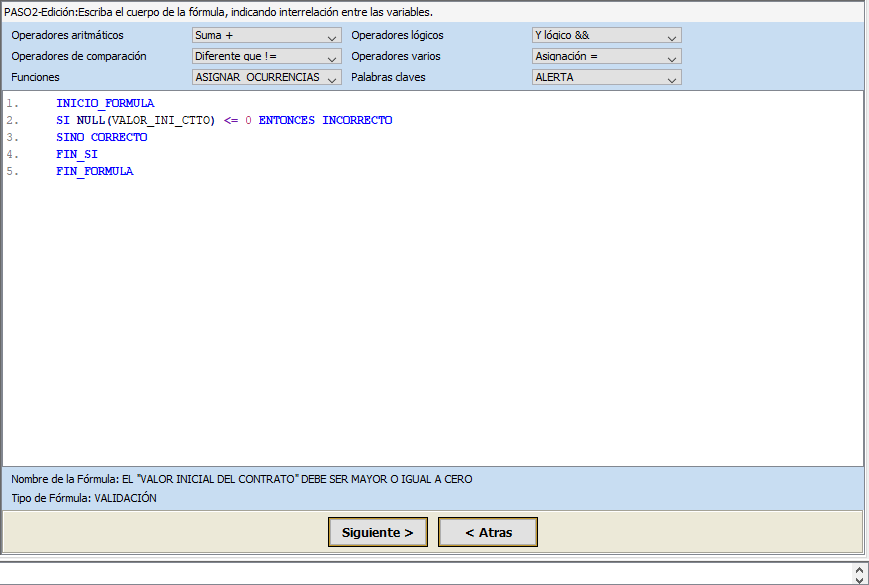The width and height of the screenshot is (869, 585).
Task: Place cursor on SINO CORRECTO line
Action: (x=101, y=137)
